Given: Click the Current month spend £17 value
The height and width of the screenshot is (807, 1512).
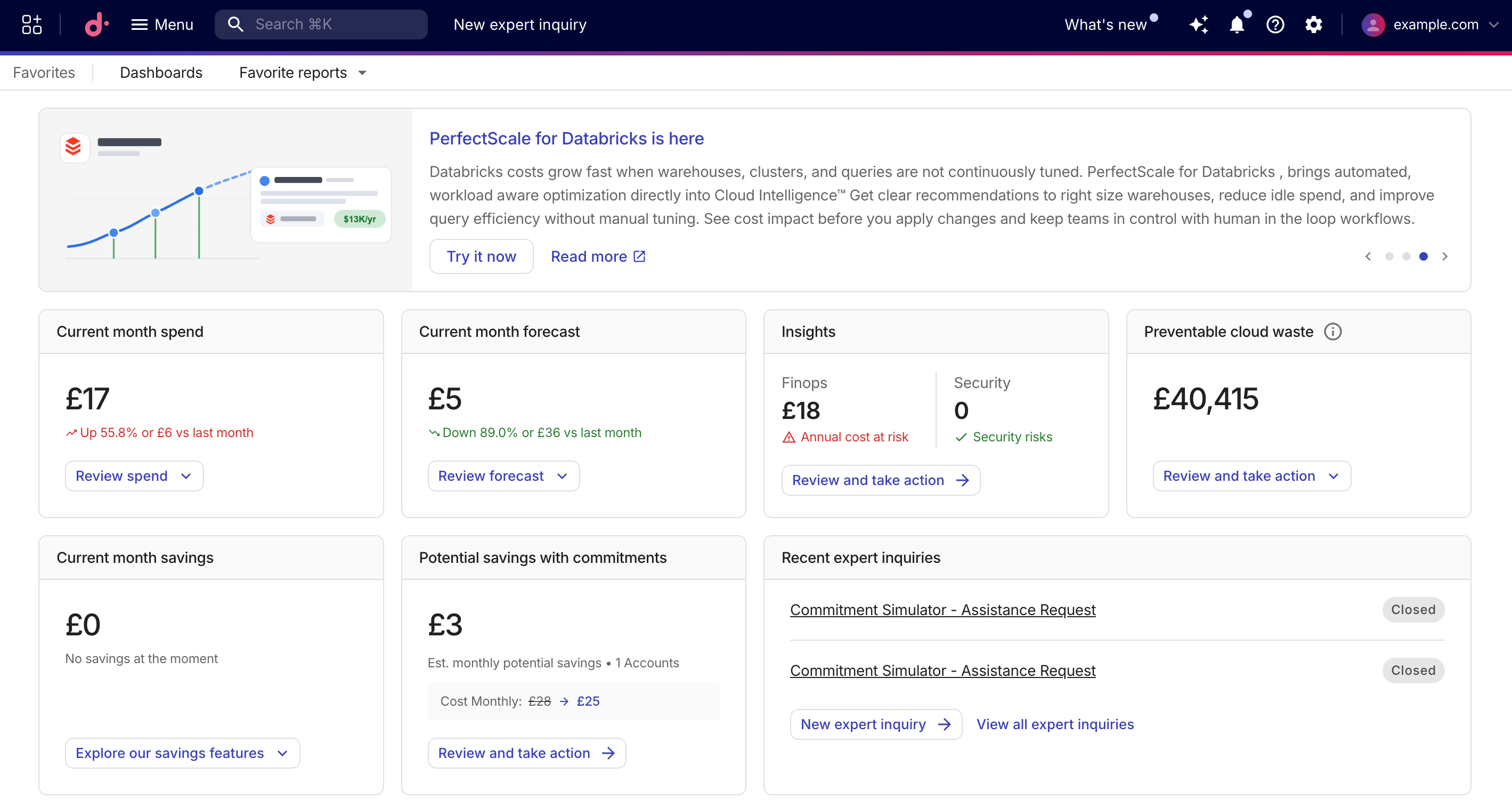Looking at the screenshot, I should (87, 399).
